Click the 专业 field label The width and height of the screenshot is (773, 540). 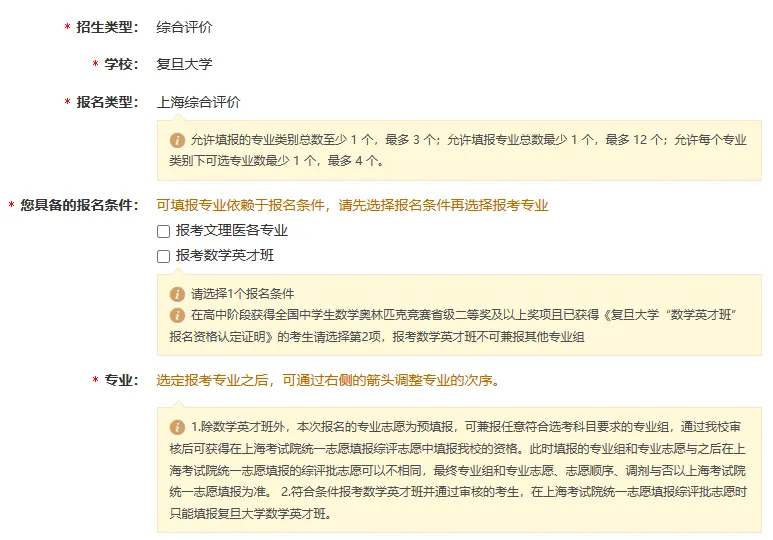(x=121, y=380)
